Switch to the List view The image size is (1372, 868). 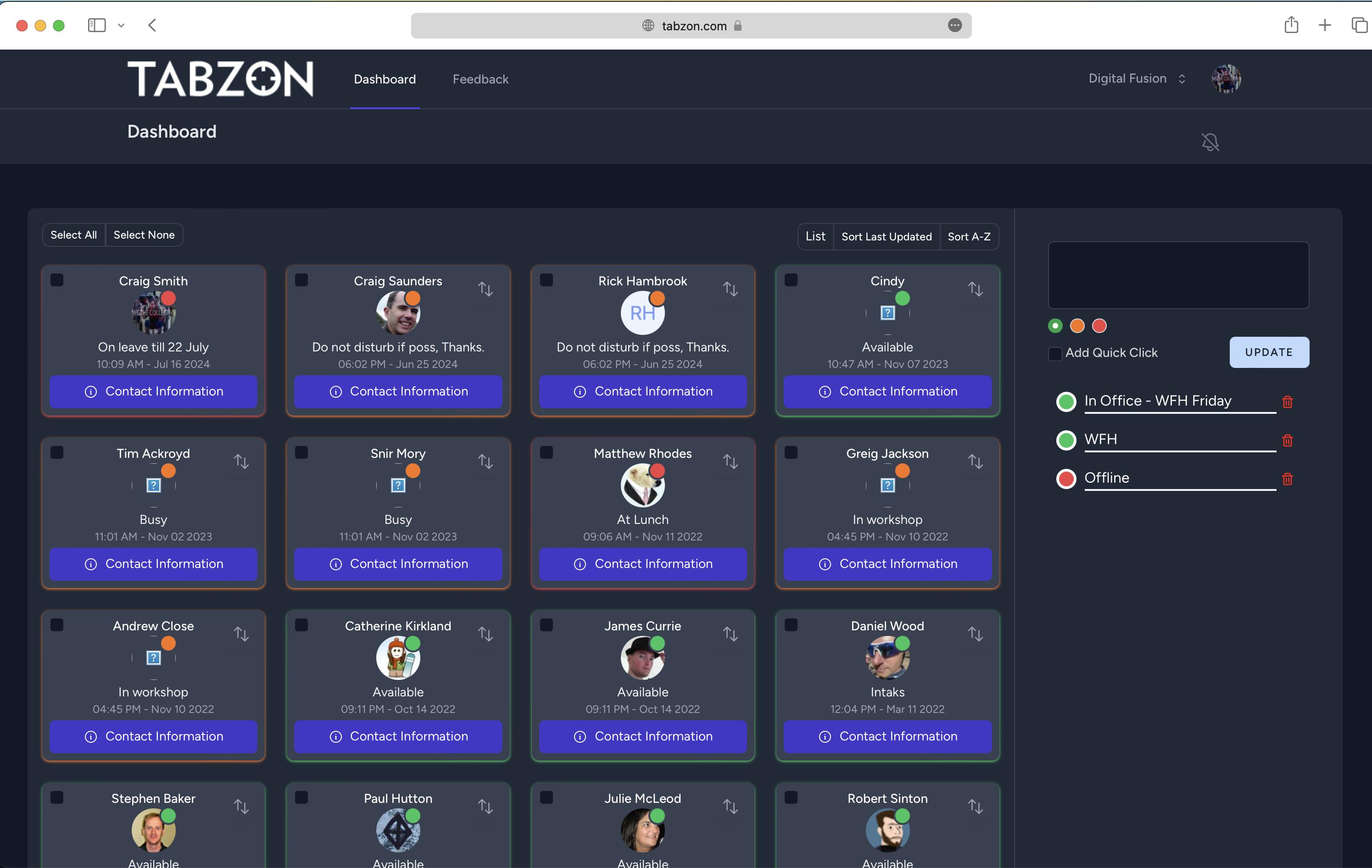[815, 236]
